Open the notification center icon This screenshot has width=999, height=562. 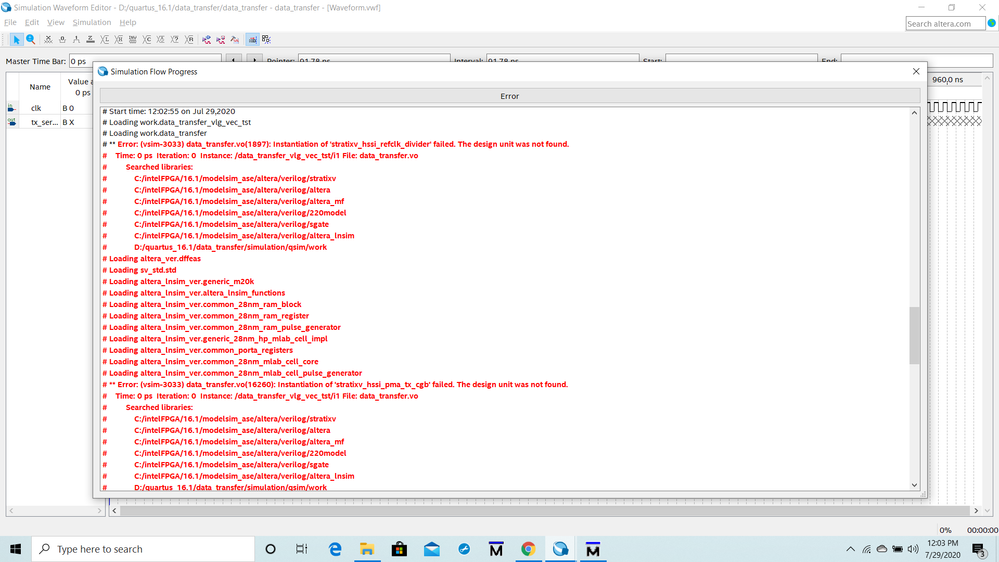pyautogui.click(x=980, y=549)
